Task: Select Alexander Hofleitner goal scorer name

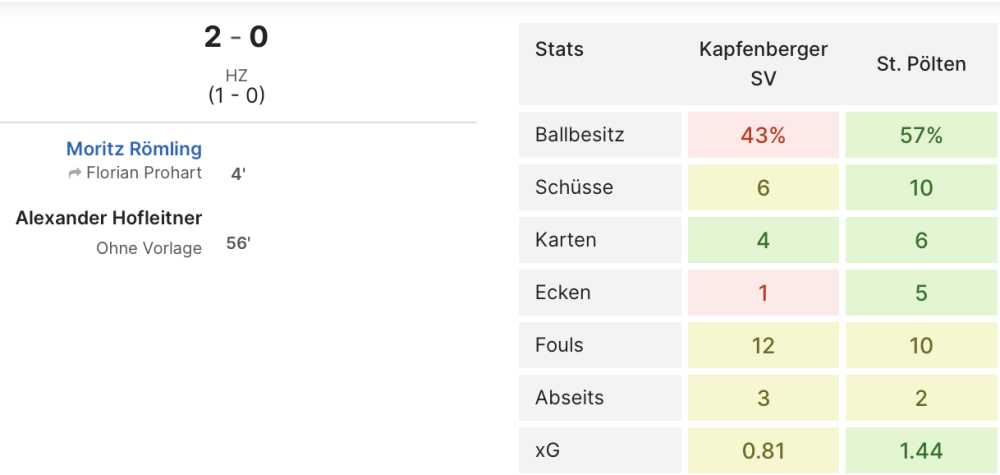Action: click(109, 218)
